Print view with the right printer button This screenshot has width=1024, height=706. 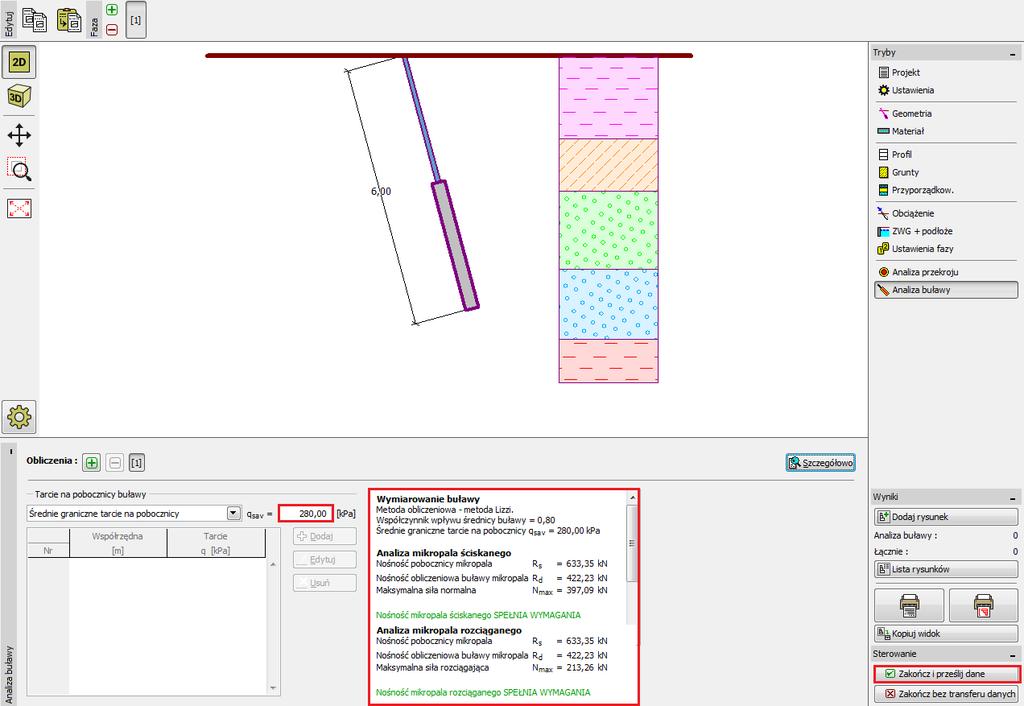point(983,605)
